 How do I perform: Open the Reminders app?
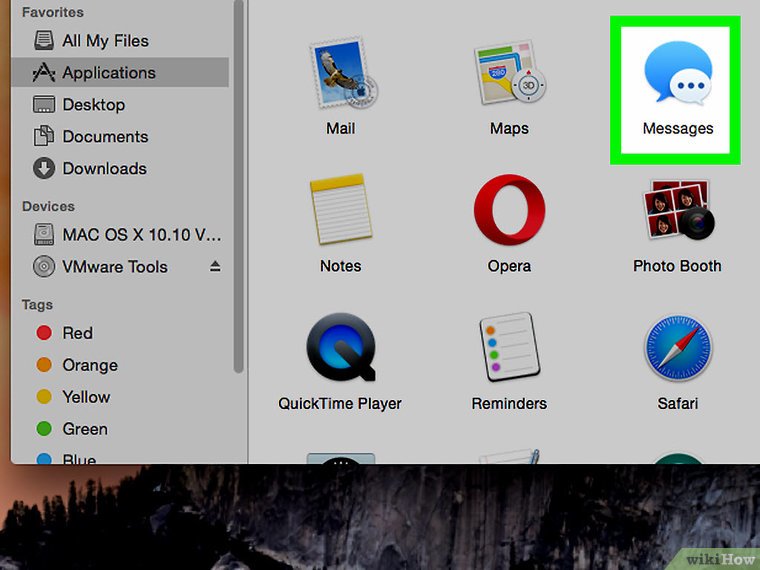509,351
